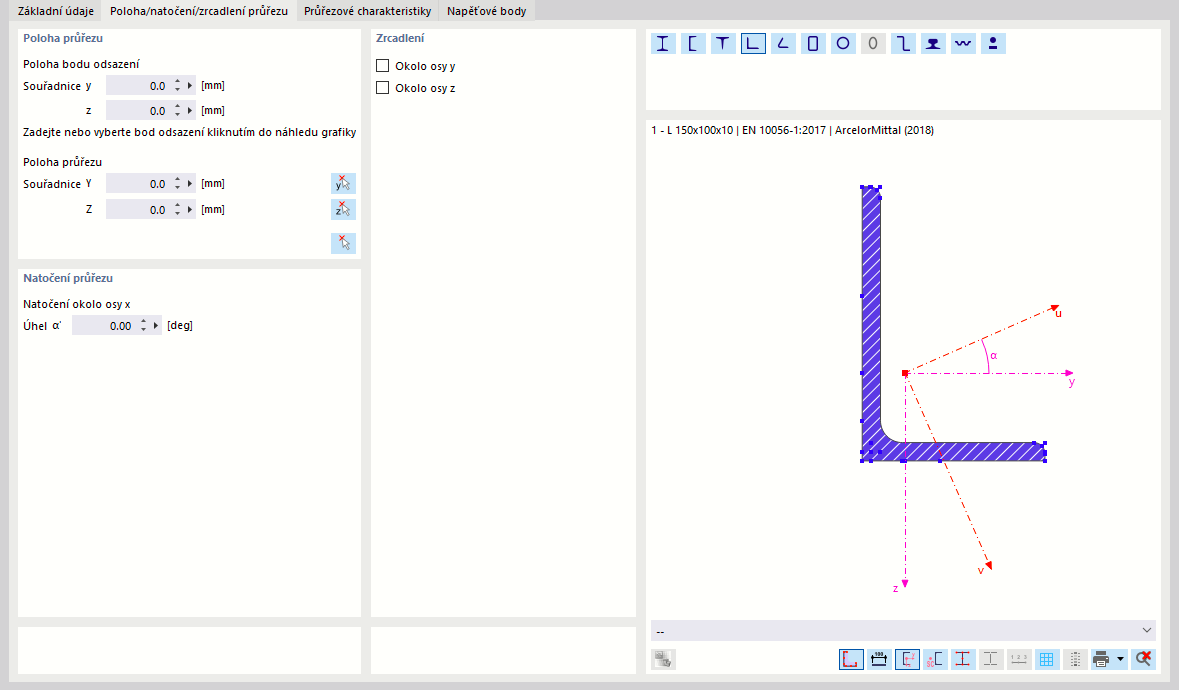Screen dimensions: 1179x690
Task: Open arrow menu beside angle α' field
Action: click(156, 325)
